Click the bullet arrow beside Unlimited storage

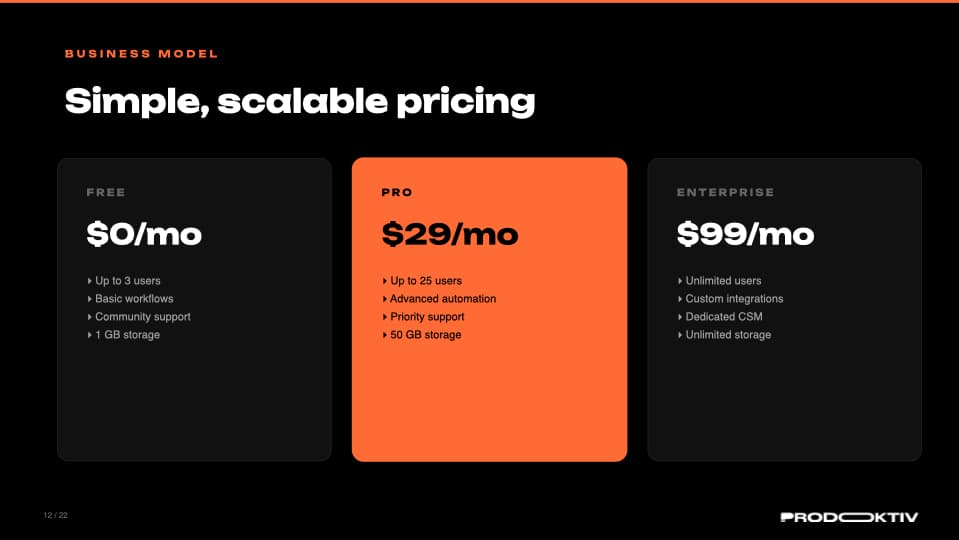pyautogui.click(x=679, y=335)
